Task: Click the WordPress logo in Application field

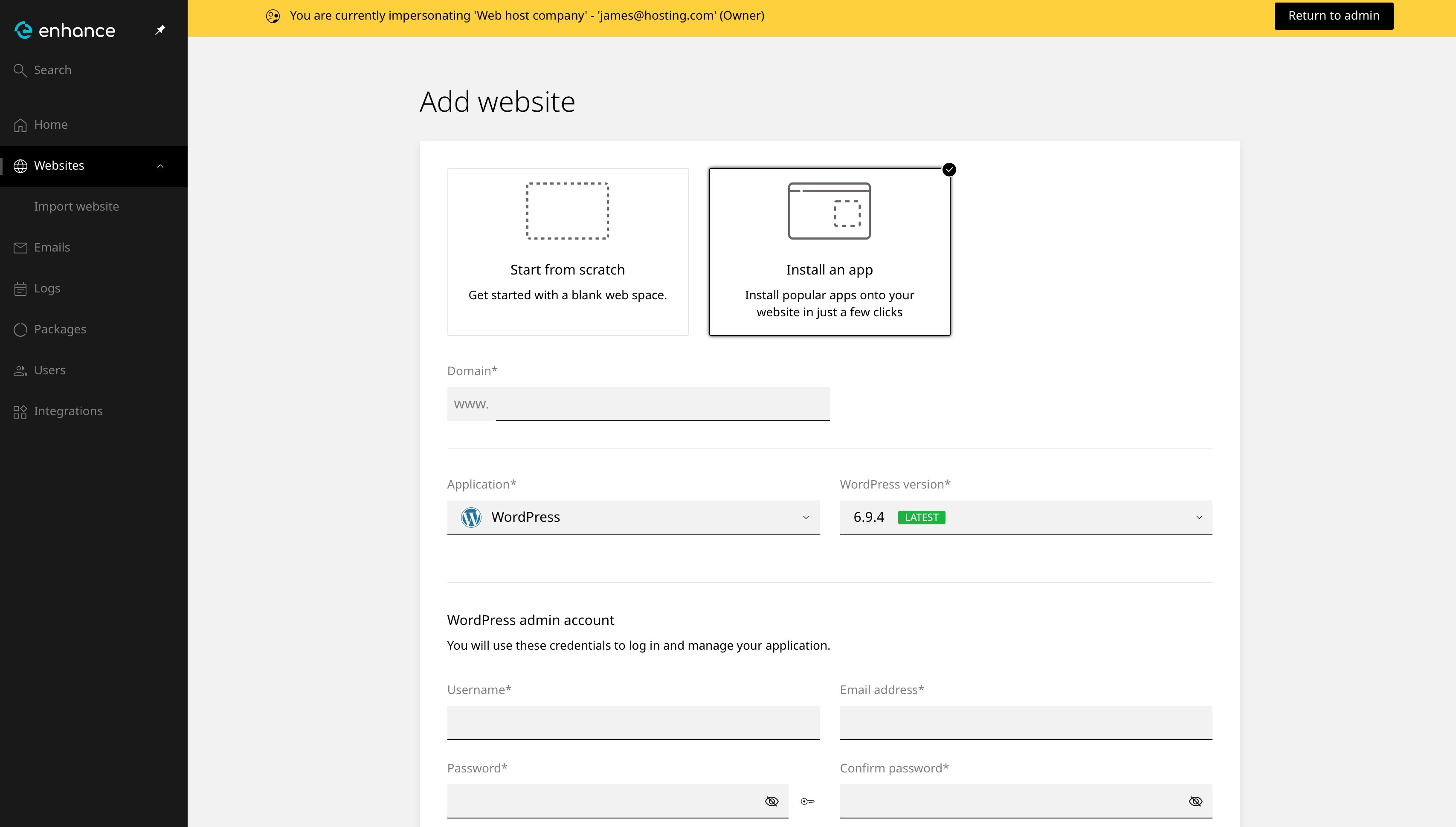Action: tap(471, 518)
